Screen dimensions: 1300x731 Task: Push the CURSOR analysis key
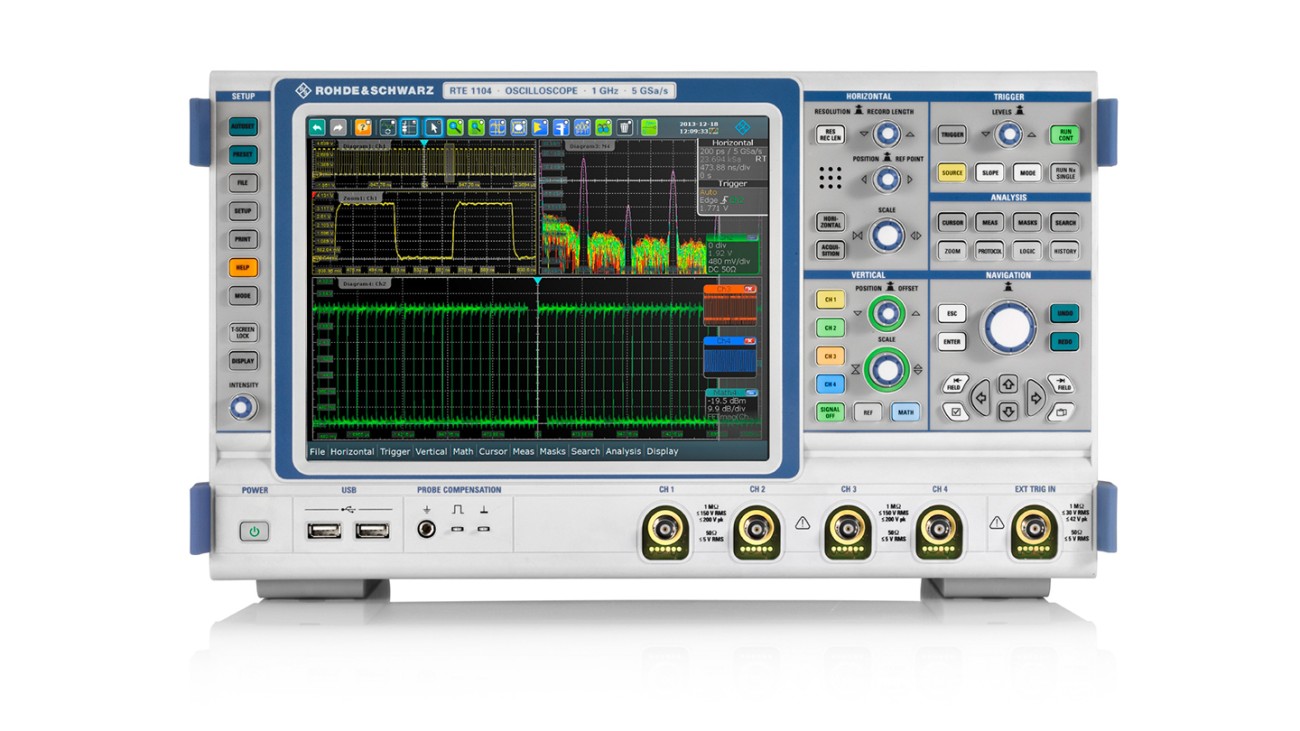[x=952, y=222]
